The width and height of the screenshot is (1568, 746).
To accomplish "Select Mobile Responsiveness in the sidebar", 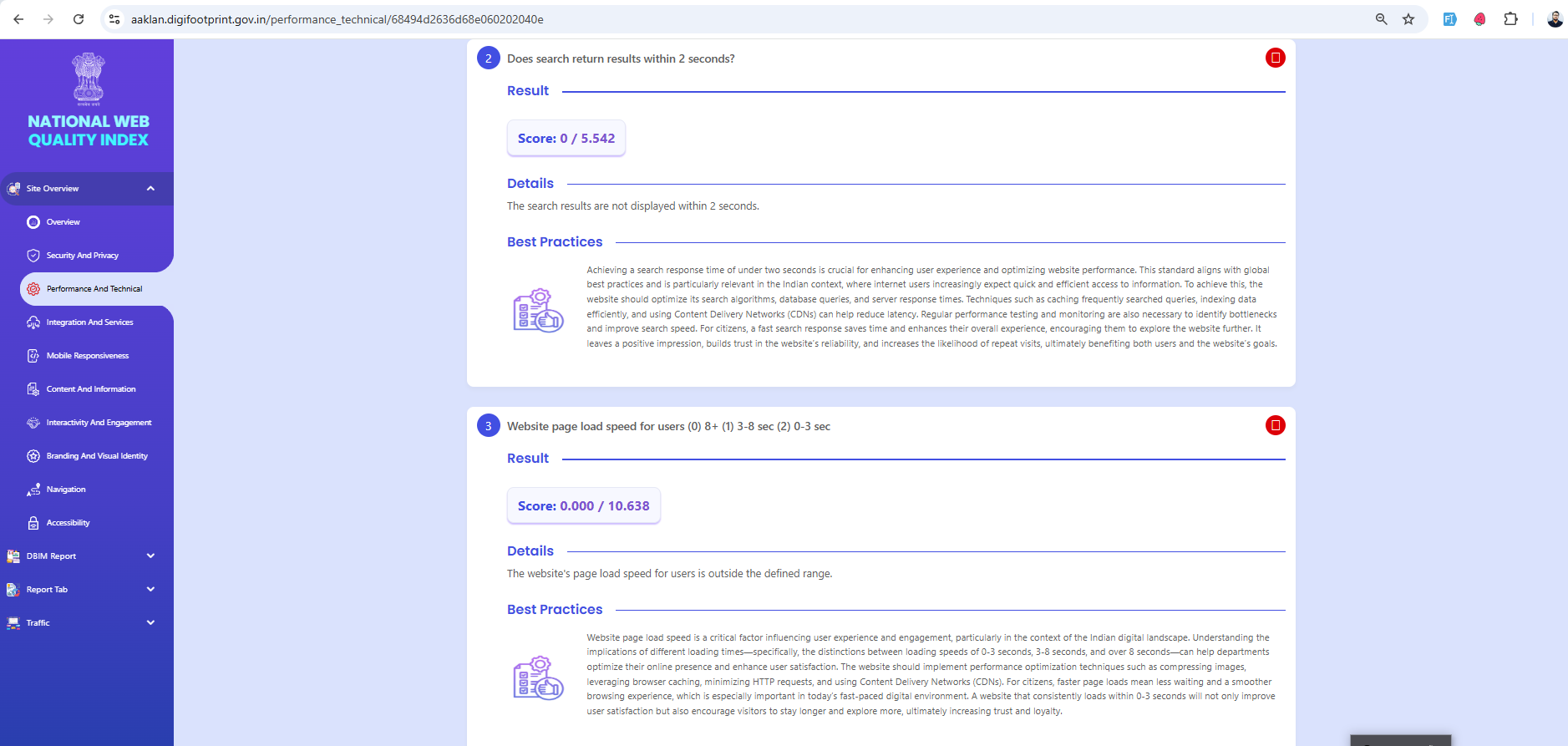I will click(87, 356).
